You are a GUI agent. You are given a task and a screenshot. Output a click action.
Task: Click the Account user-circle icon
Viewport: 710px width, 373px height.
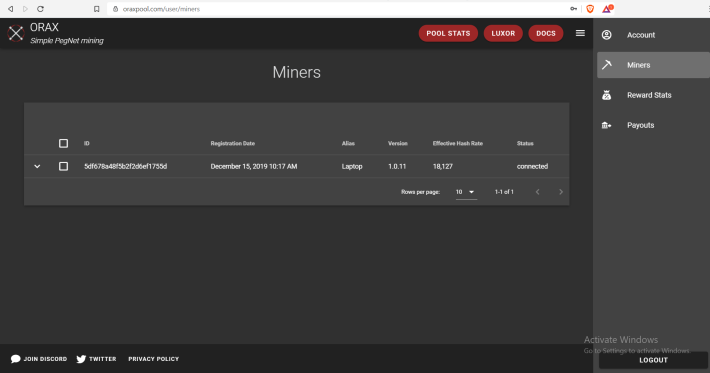pyautogui.click(x=606, y=35)
